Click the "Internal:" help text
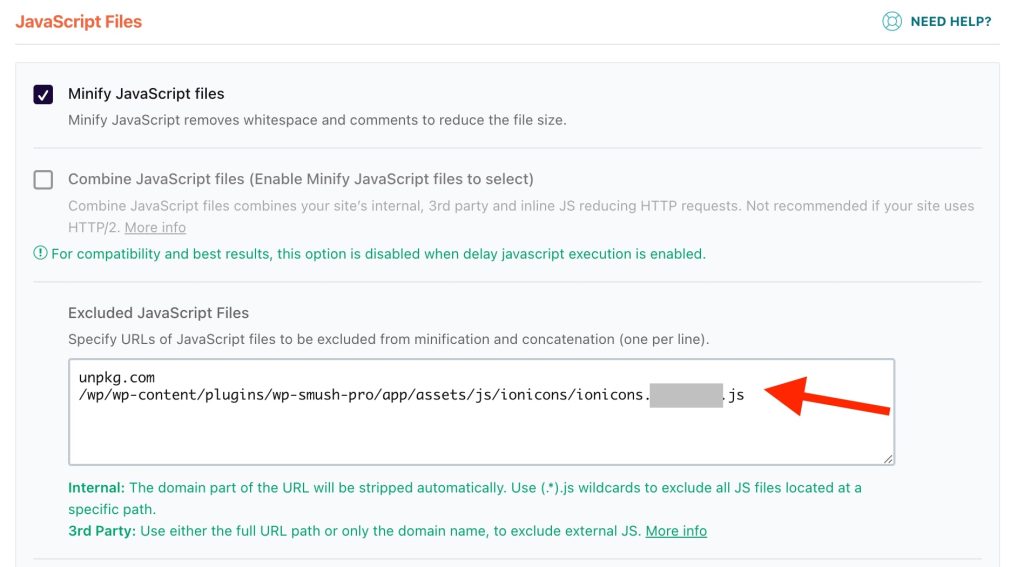The height and width of the screenshot is (567, 1024). click(96, 488)
